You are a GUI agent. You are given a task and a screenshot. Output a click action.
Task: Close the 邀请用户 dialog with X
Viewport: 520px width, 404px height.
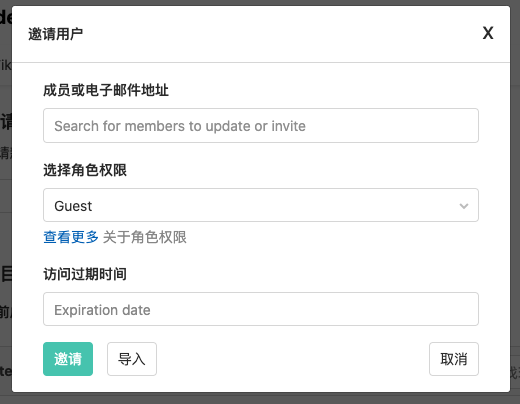pos(488,33)
